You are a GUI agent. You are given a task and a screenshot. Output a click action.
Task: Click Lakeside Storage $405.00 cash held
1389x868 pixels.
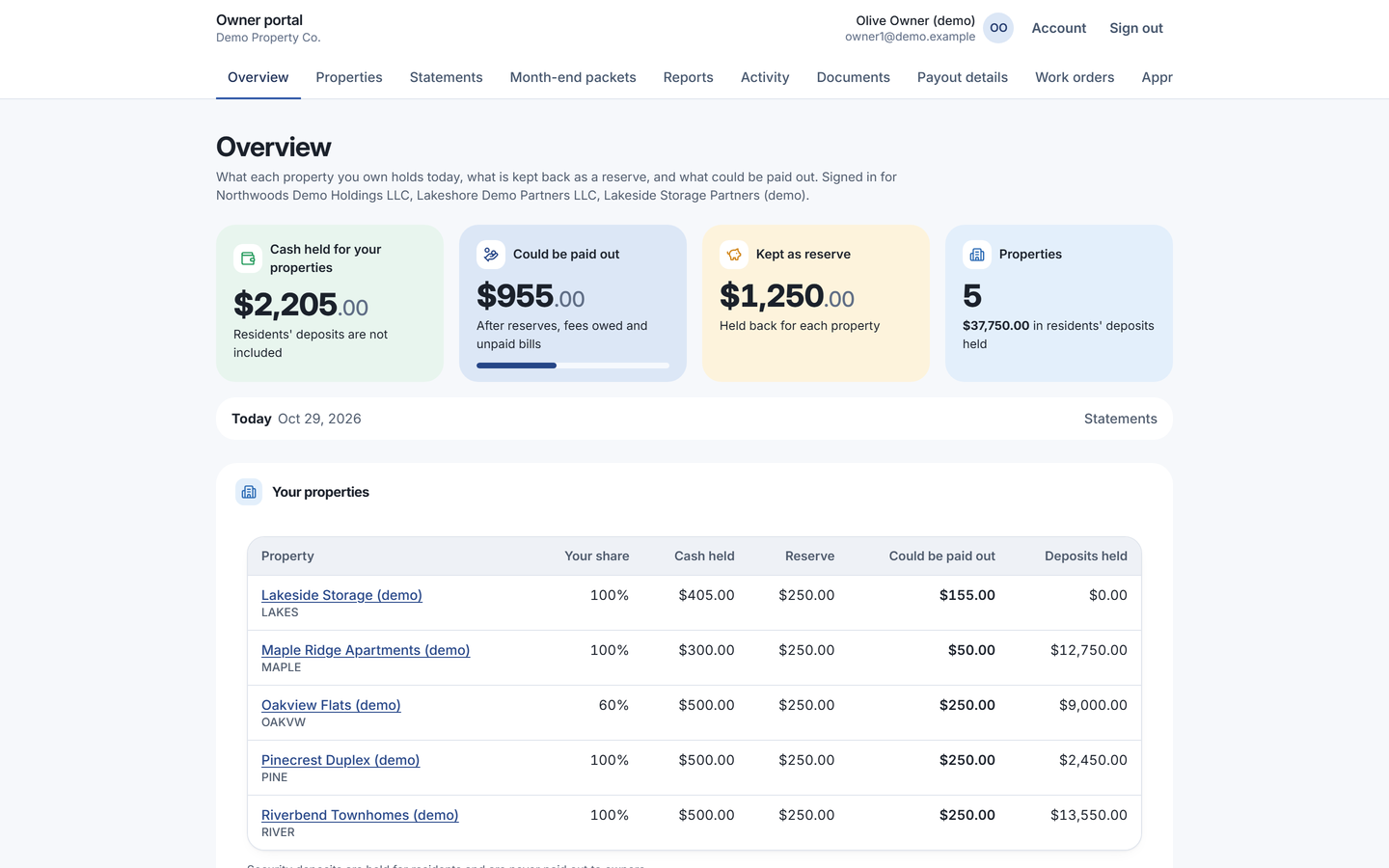pyautogui.click(x=706, y=595)
